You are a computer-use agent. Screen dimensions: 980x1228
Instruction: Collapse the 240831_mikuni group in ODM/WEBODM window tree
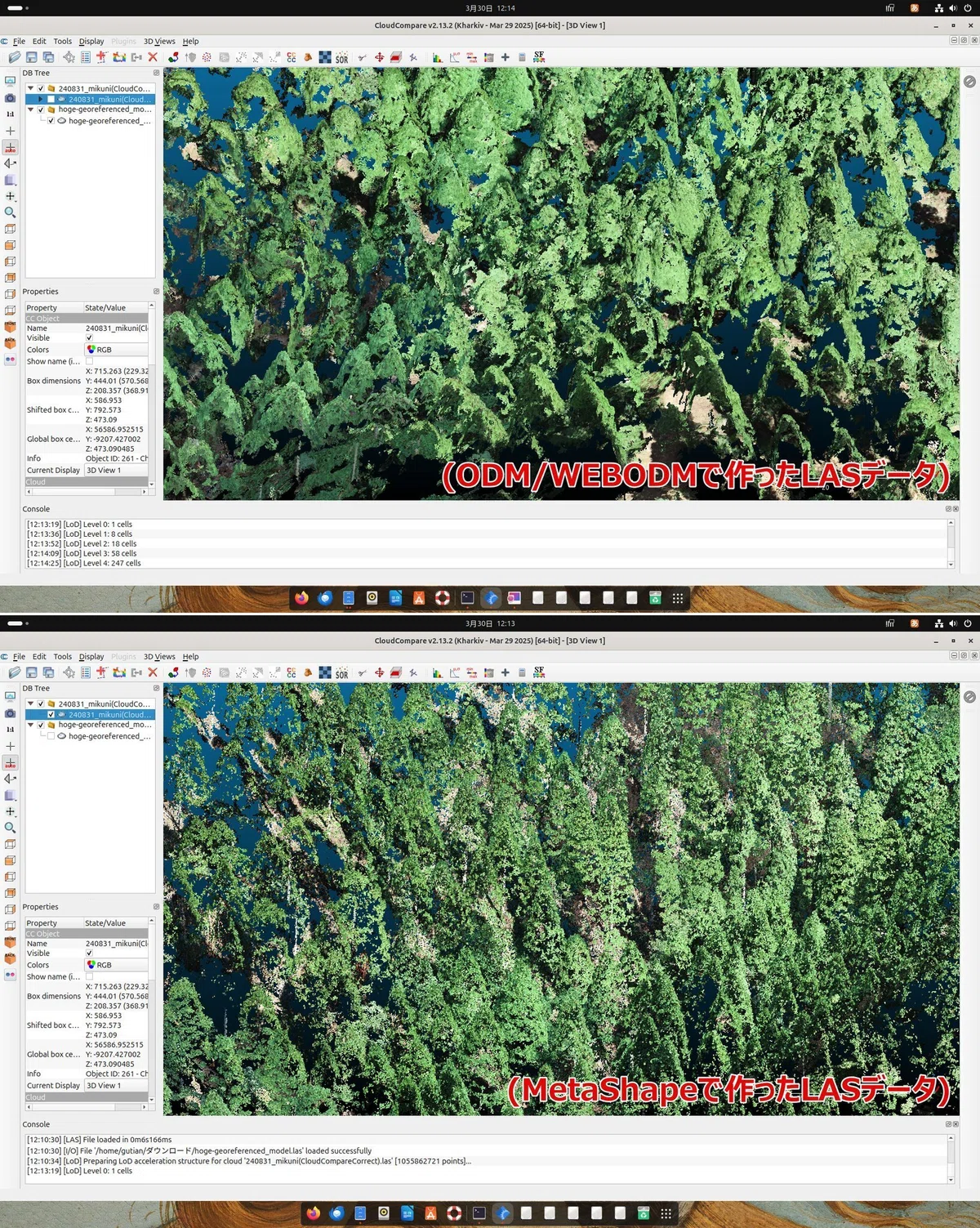pos(31,88)
